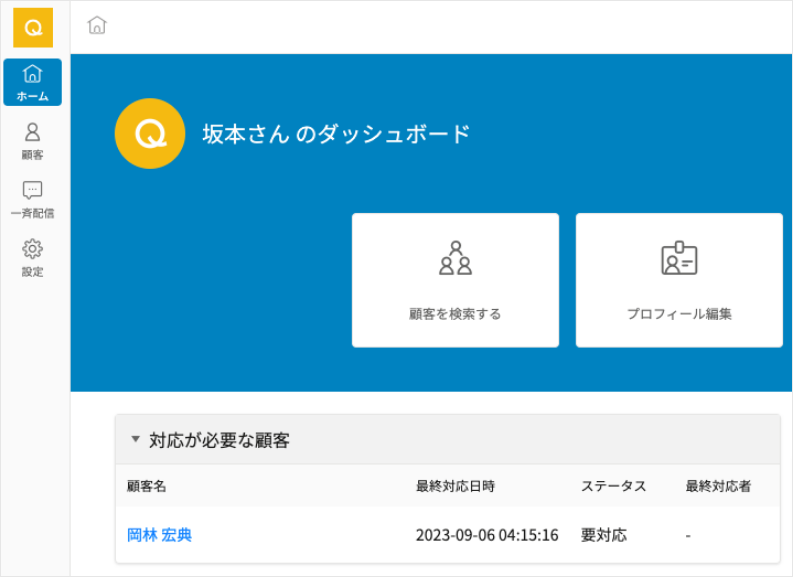Click the 最終対応日時 column header
This screenshot has height=577, width=793.
click(x=455, y=486)
